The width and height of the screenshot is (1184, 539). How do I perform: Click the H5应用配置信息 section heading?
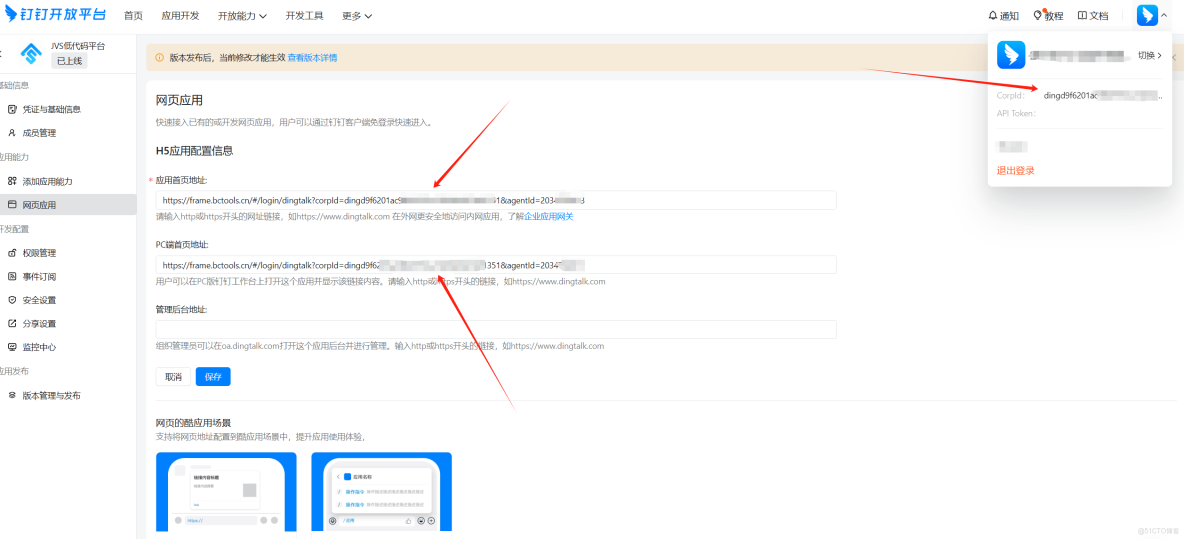[194, 150]
